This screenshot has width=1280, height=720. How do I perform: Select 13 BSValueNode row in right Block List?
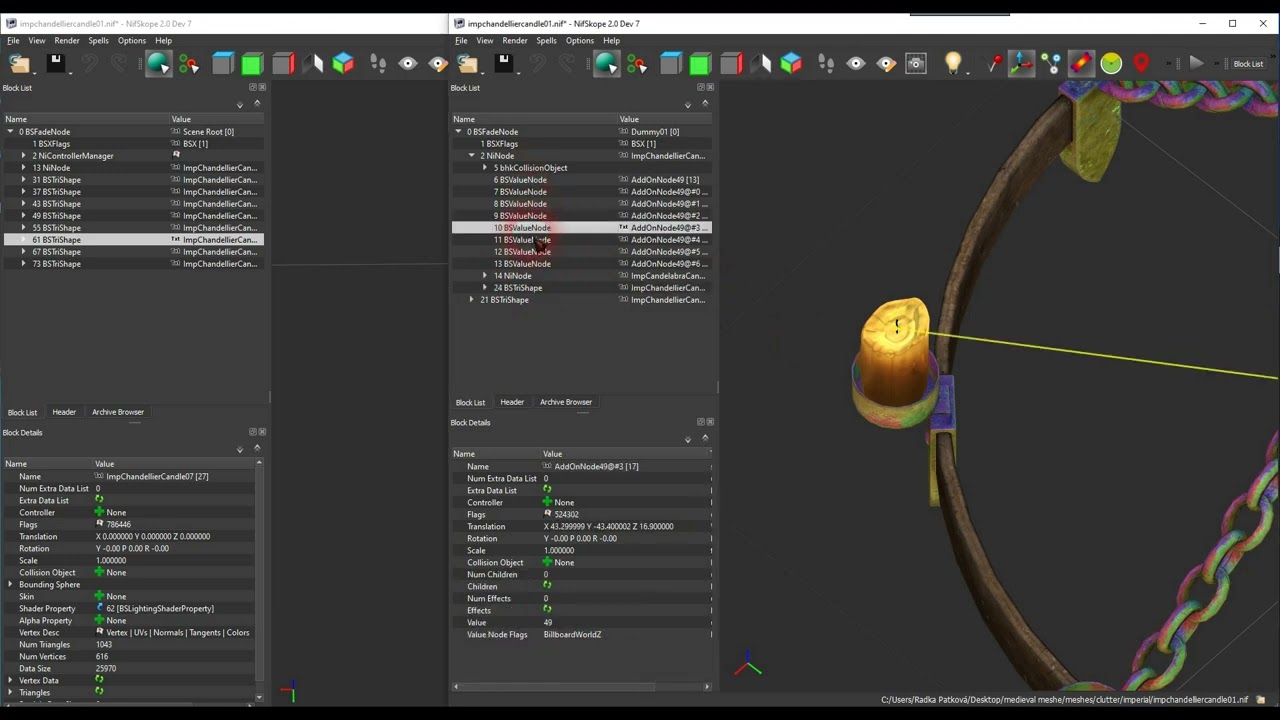[581, 264]
